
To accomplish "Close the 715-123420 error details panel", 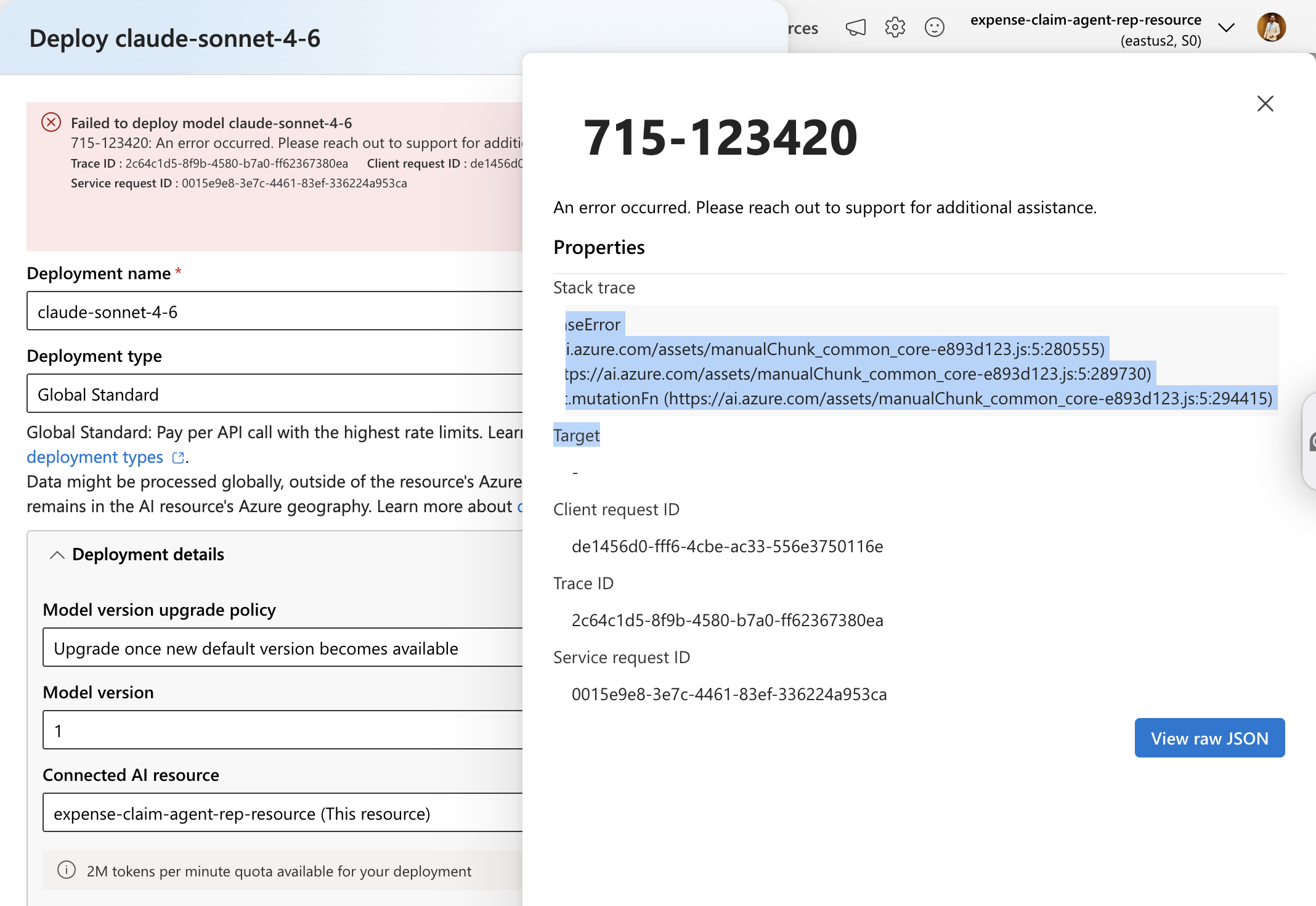I will pyautogui.click(x=1265, y=104).
